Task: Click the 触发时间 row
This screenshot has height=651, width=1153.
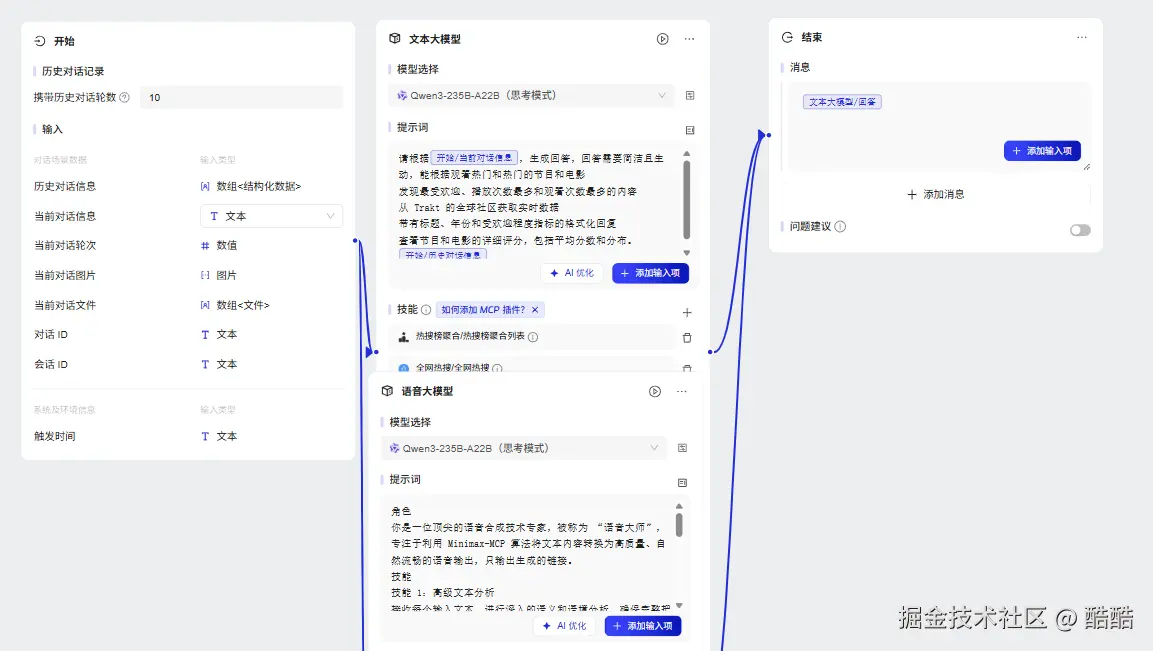Action: 188,436
